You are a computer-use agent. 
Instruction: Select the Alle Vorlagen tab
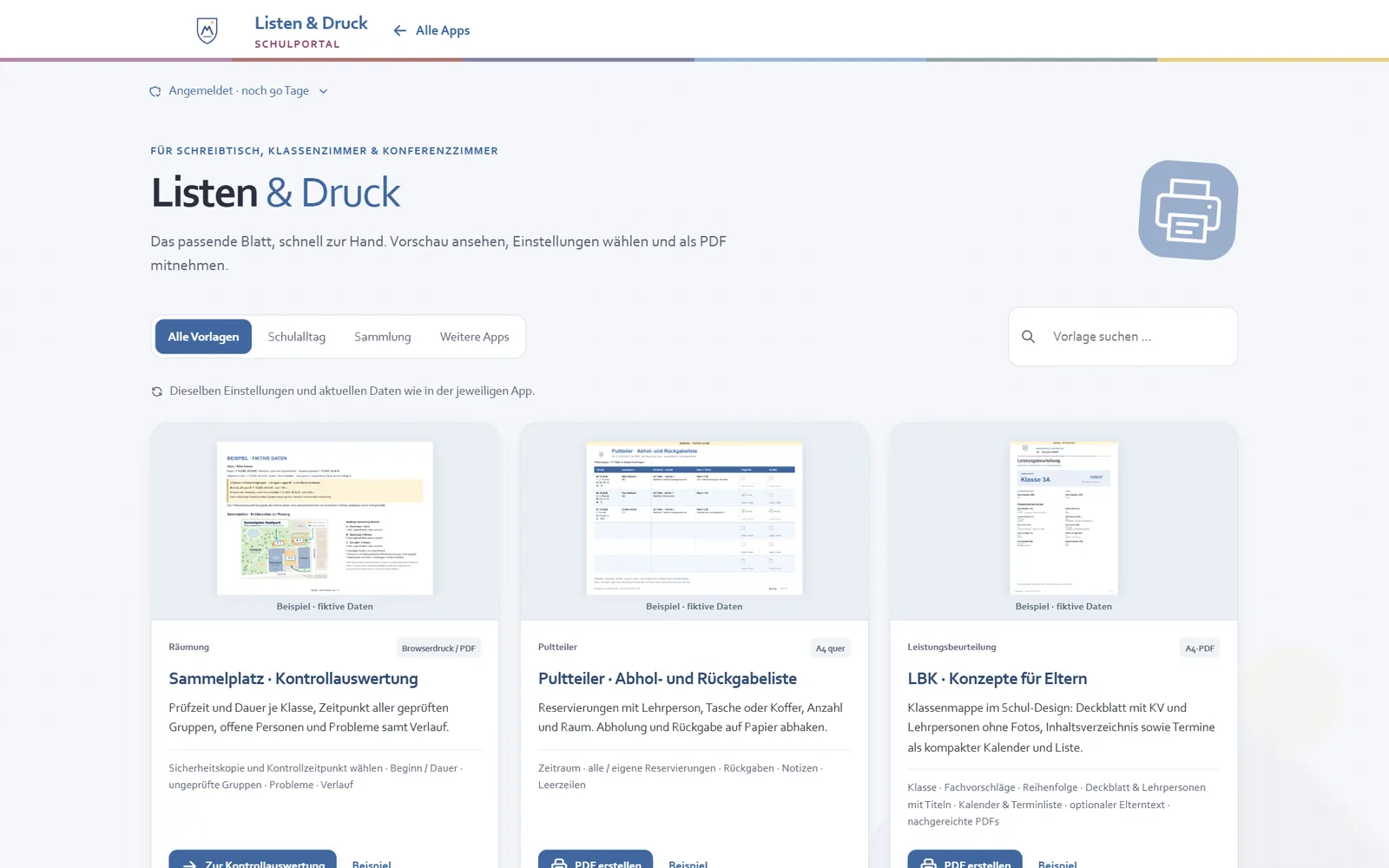tap(203, 337)
